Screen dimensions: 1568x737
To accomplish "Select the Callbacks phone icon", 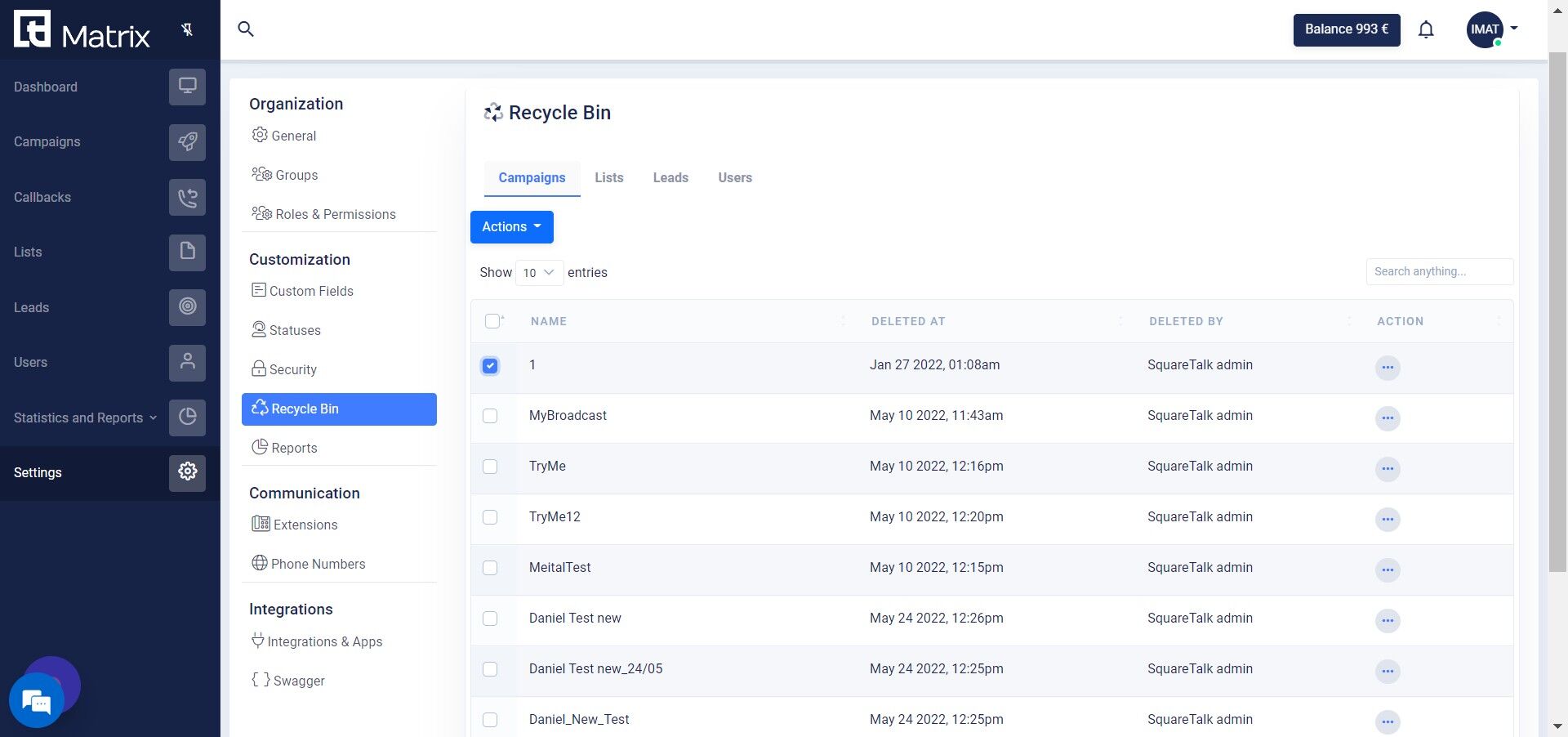I will point(187,197).
